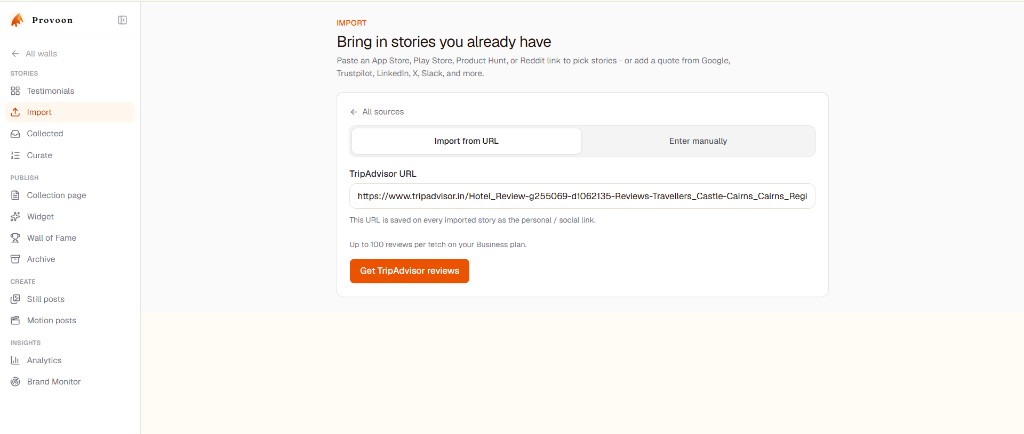Screen dimensions: 1024x434
Task: Click the Brand Monitor radar icon
Action: tap(16, 382)
